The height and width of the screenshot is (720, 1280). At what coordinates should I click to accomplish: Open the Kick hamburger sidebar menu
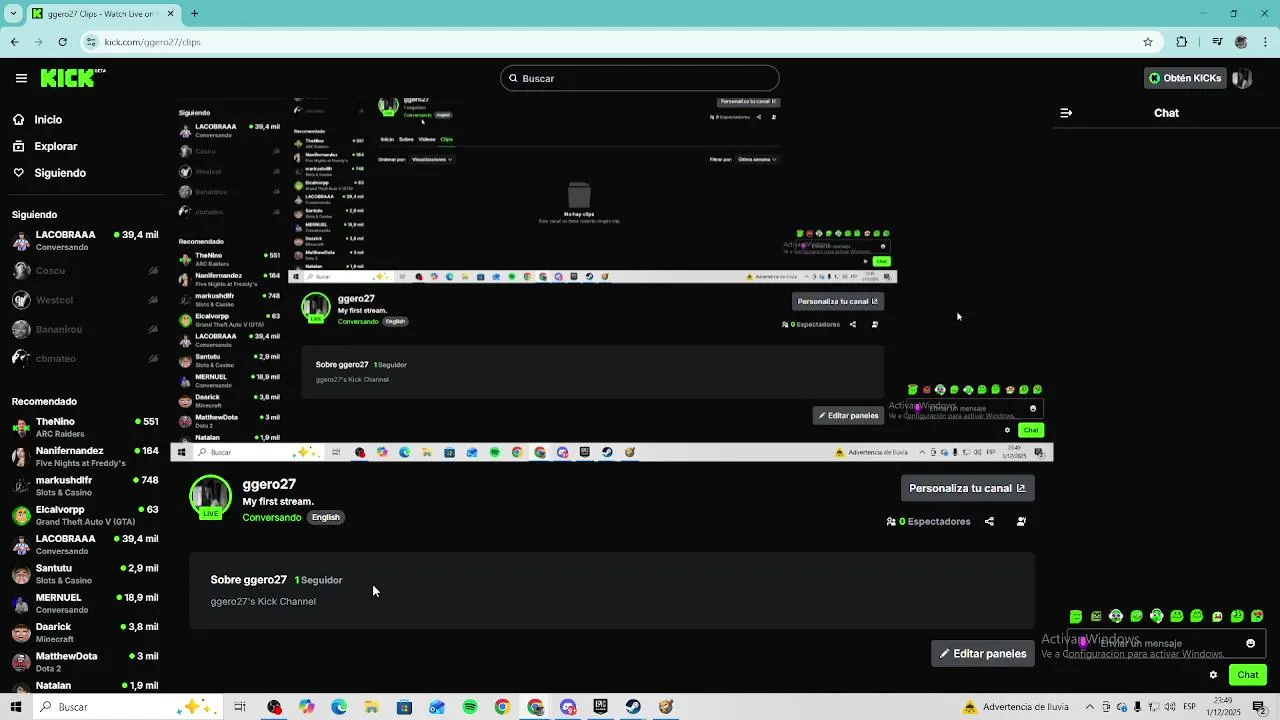(x=21, y=78)
